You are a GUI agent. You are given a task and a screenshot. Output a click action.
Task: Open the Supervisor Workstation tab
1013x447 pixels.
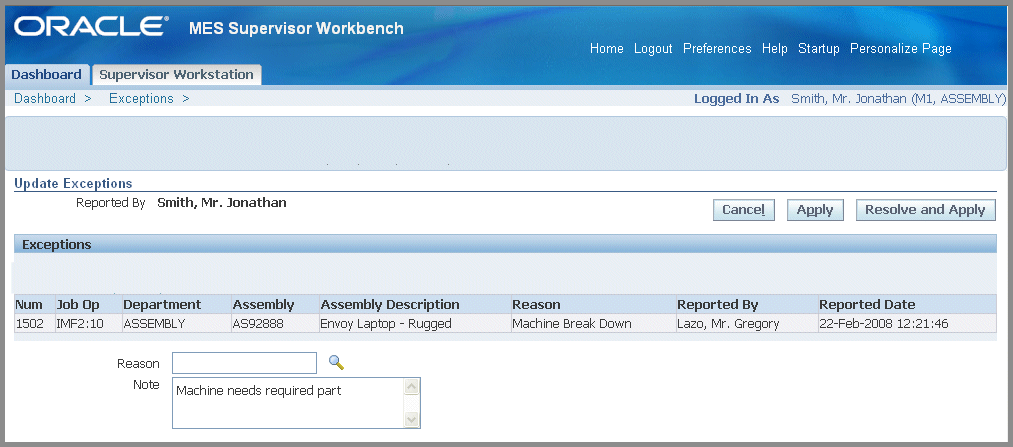(x=176, y=75)
